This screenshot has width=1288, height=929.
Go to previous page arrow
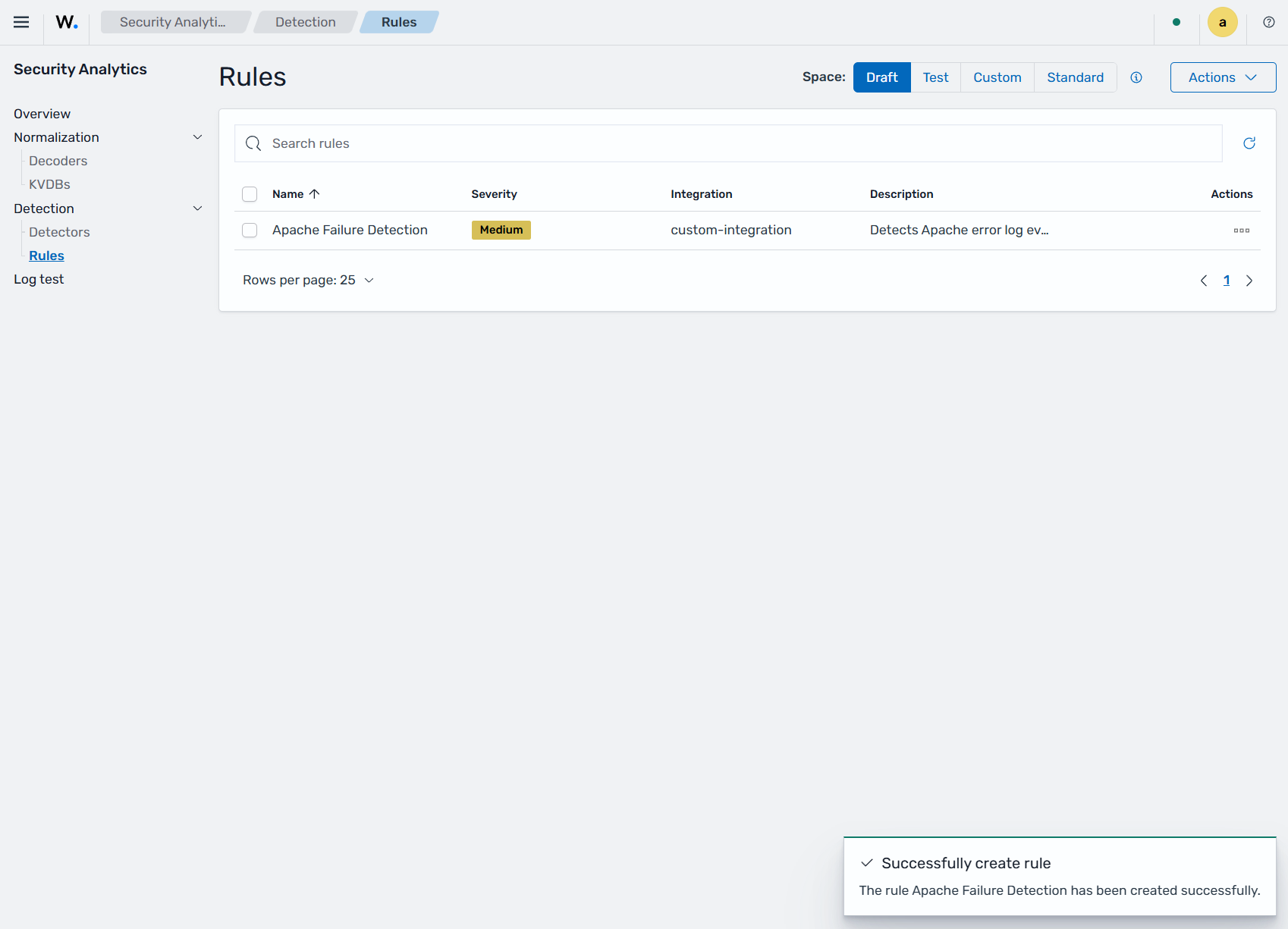coord(1204,281)
